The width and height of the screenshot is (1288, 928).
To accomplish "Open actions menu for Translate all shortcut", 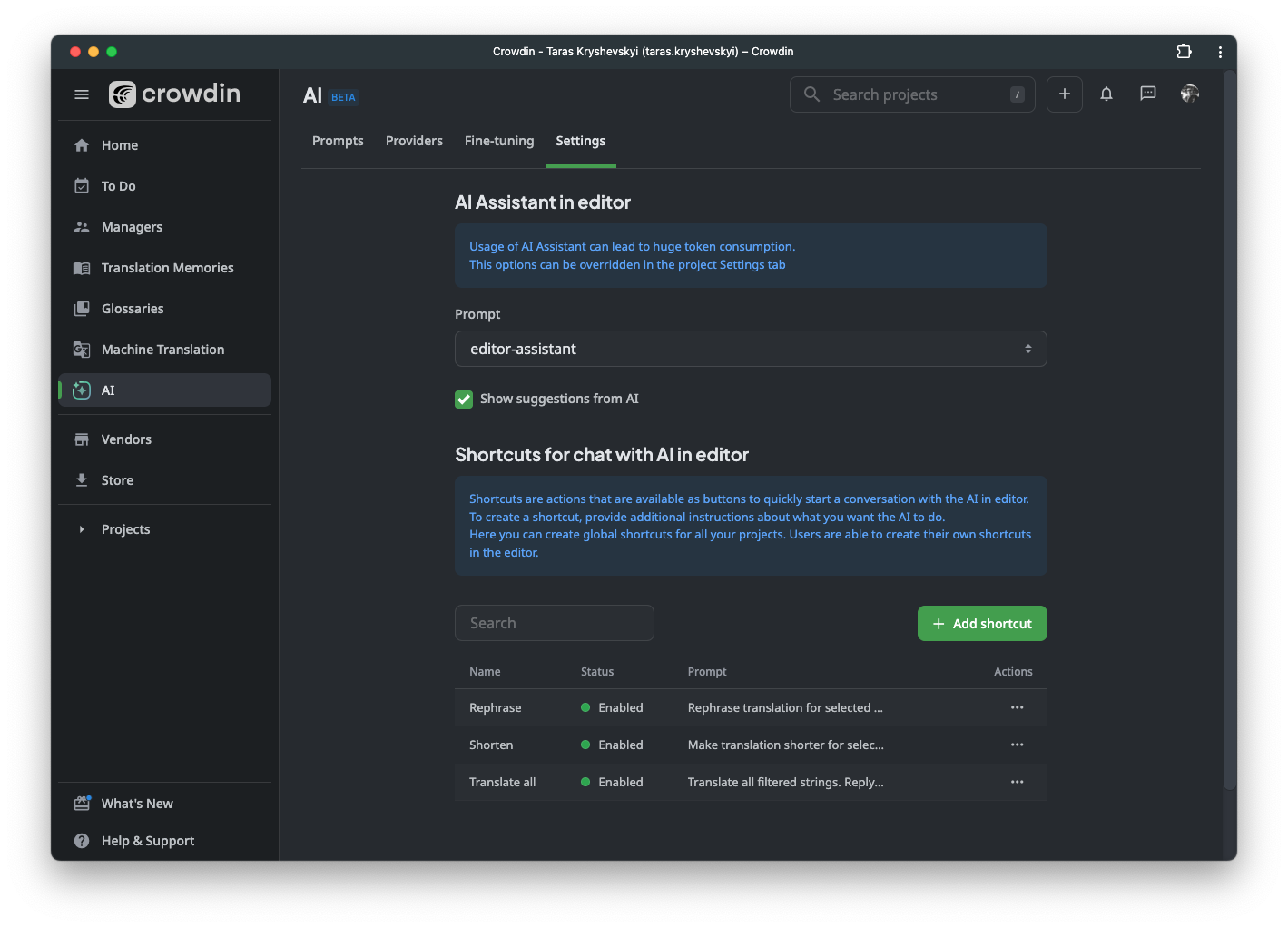I will point(1018,782).
